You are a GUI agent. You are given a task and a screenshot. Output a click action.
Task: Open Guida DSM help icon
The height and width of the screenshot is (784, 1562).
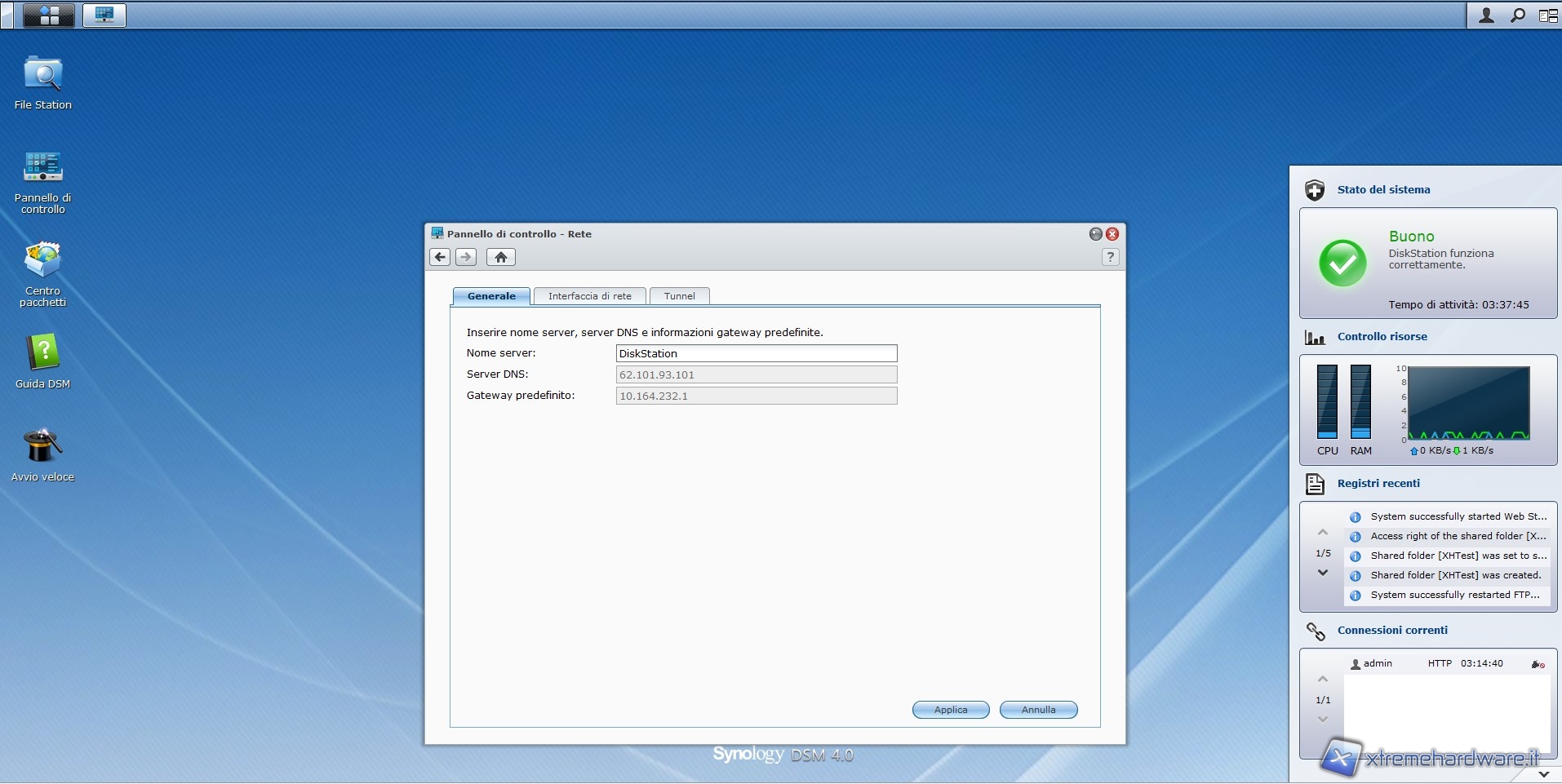point(42,354)
